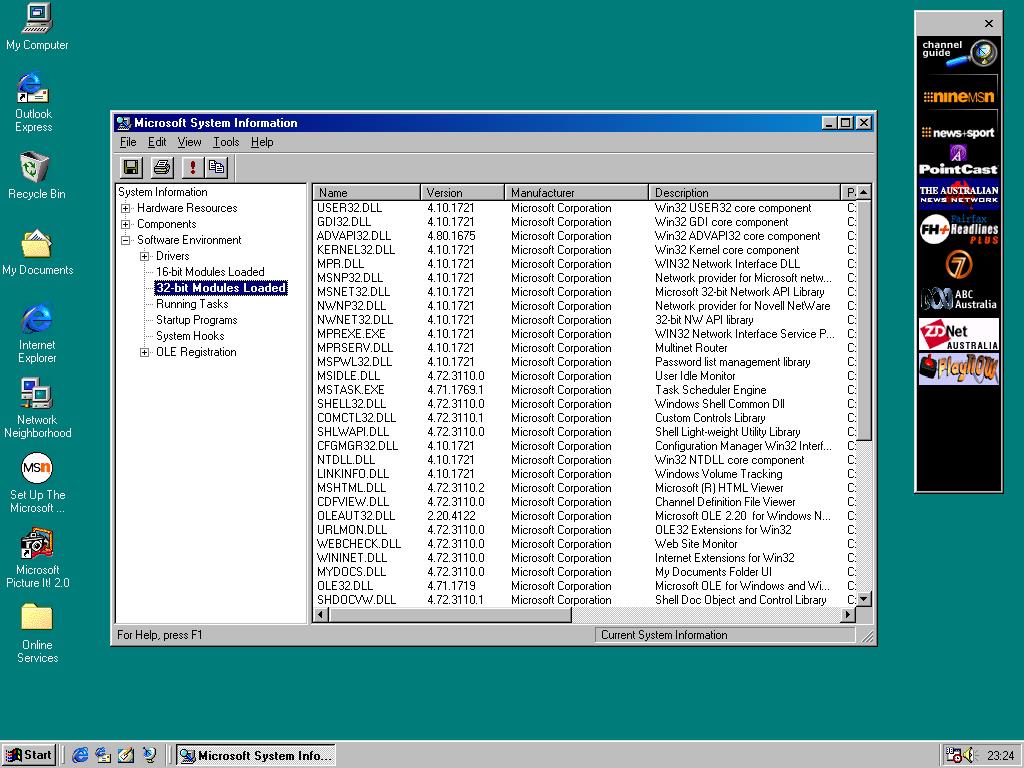Close the channel bar
Viewport: 1024px width, 768px height.
pos(989,24)
